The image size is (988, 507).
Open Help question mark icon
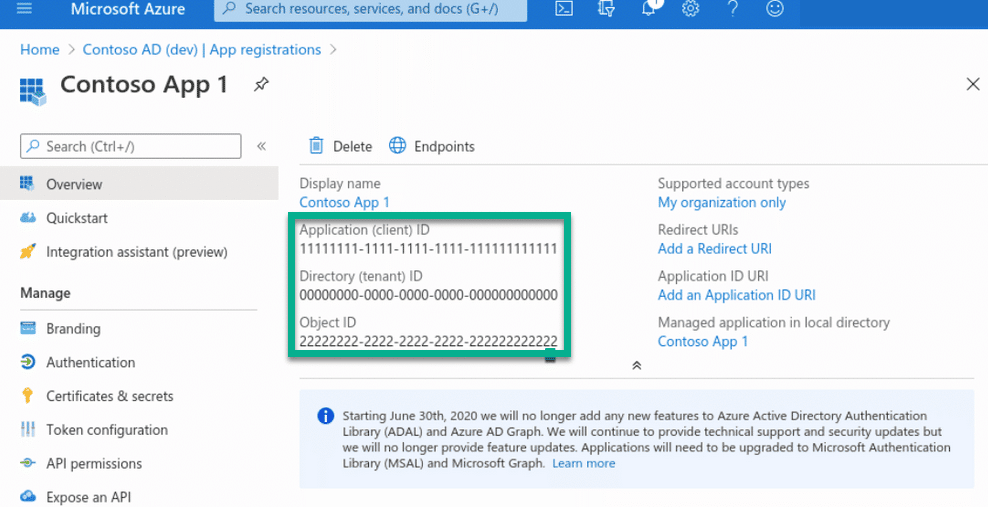click(732, 8)
